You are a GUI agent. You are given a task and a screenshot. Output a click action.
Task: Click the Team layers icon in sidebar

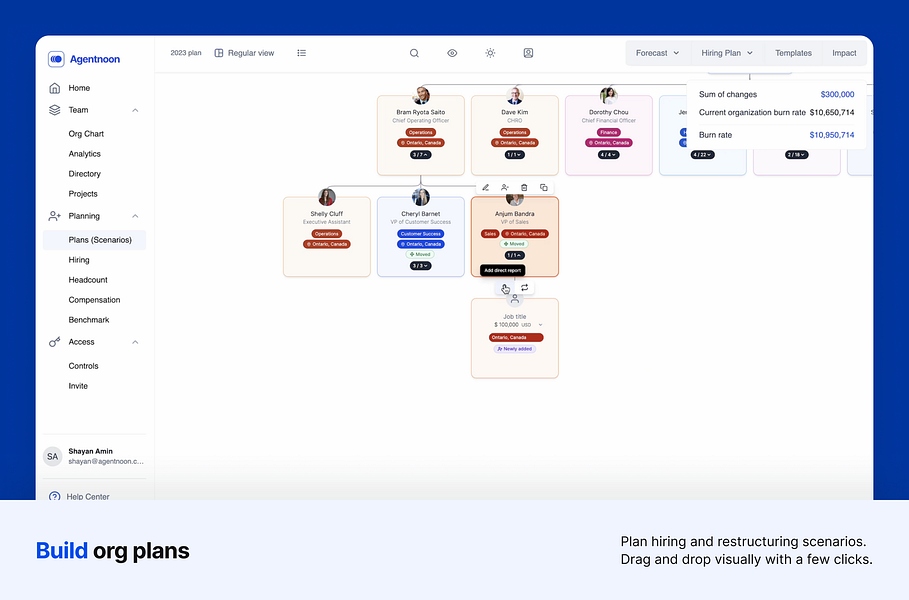coord(54,110)
